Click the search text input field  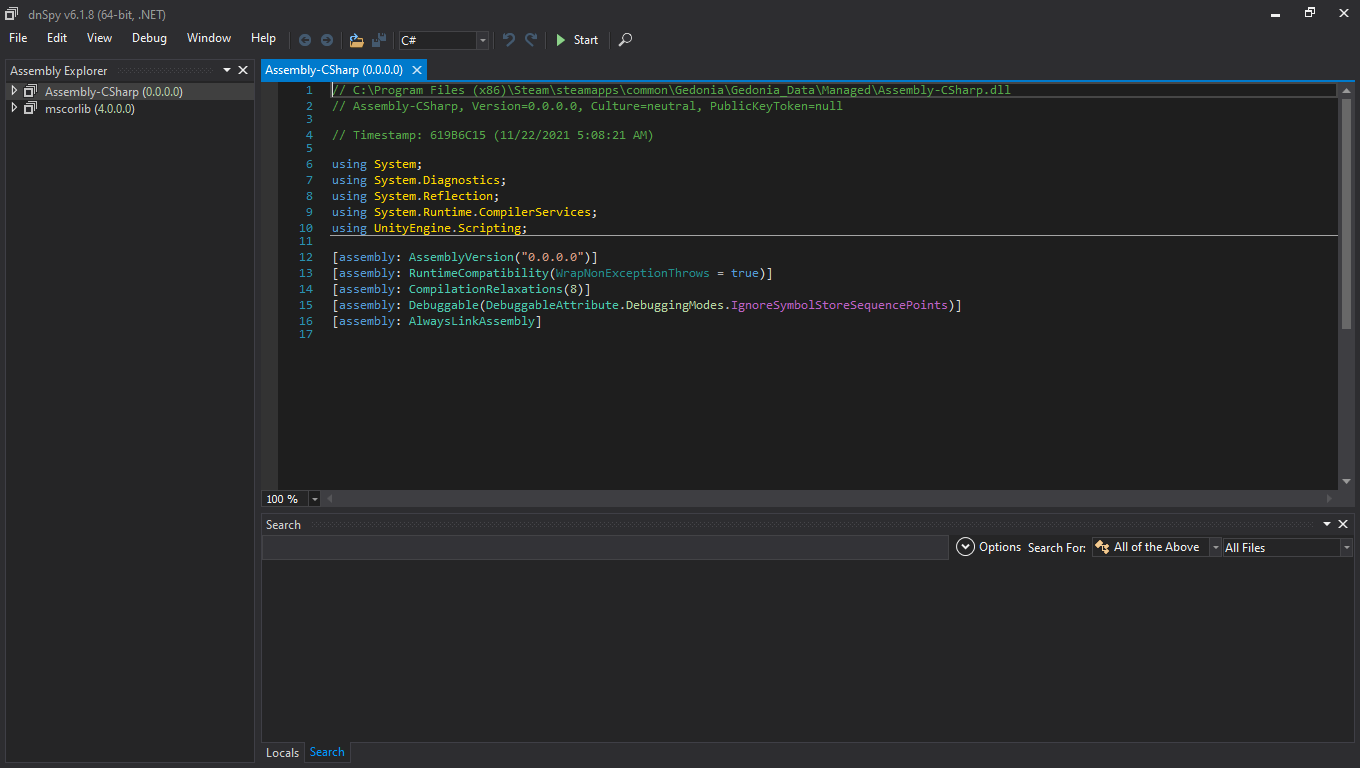pyautogui.click(x=604, y=547)
